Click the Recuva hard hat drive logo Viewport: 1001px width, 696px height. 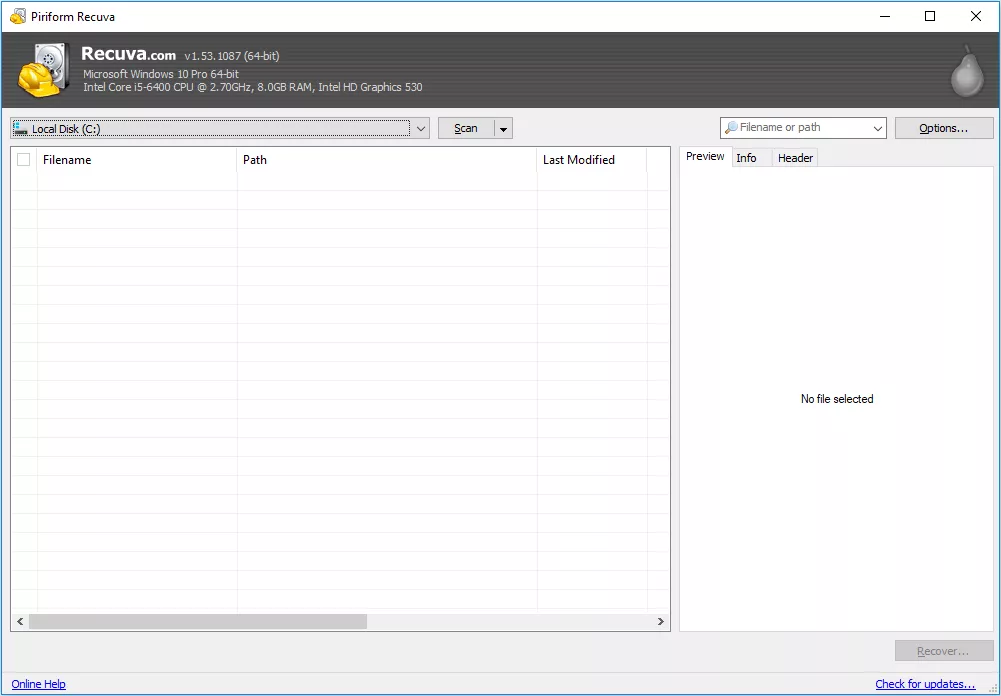43,70
